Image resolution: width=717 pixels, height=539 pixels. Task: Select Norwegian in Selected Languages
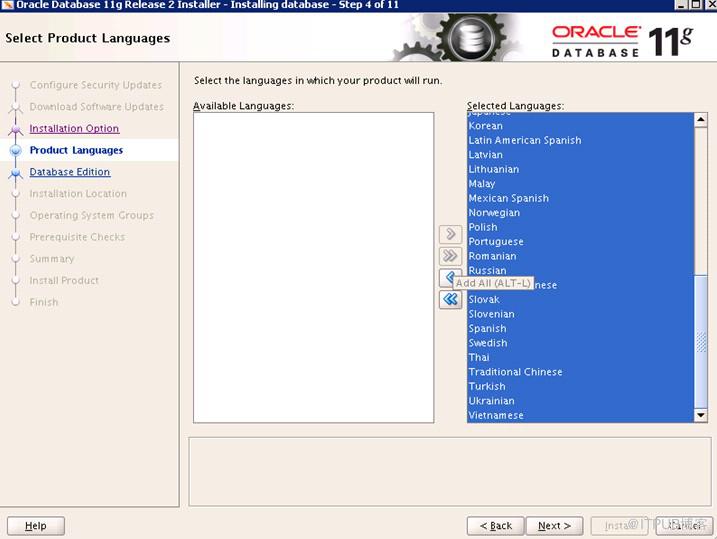point(581,213)
